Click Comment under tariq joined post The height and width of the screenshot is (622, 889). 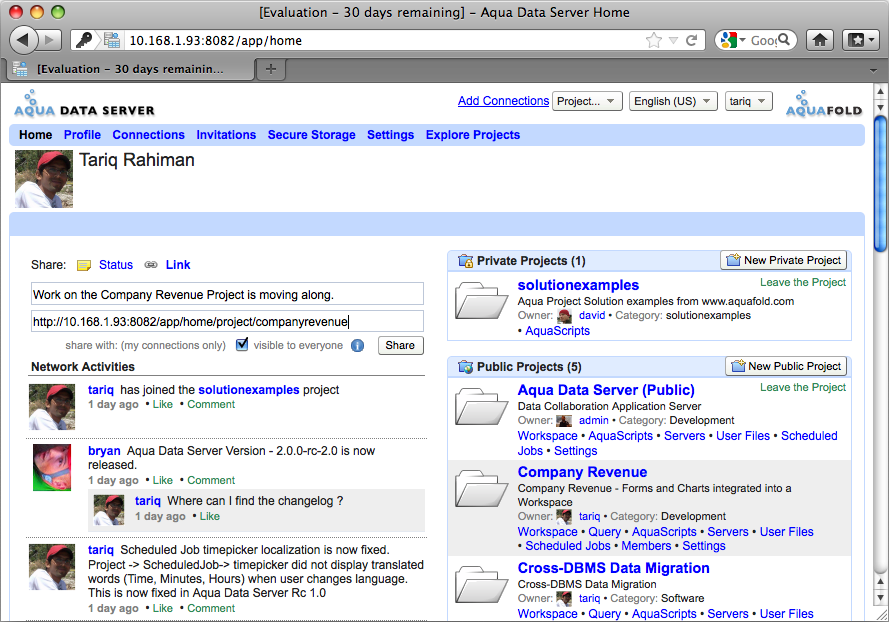coord(211,404)
